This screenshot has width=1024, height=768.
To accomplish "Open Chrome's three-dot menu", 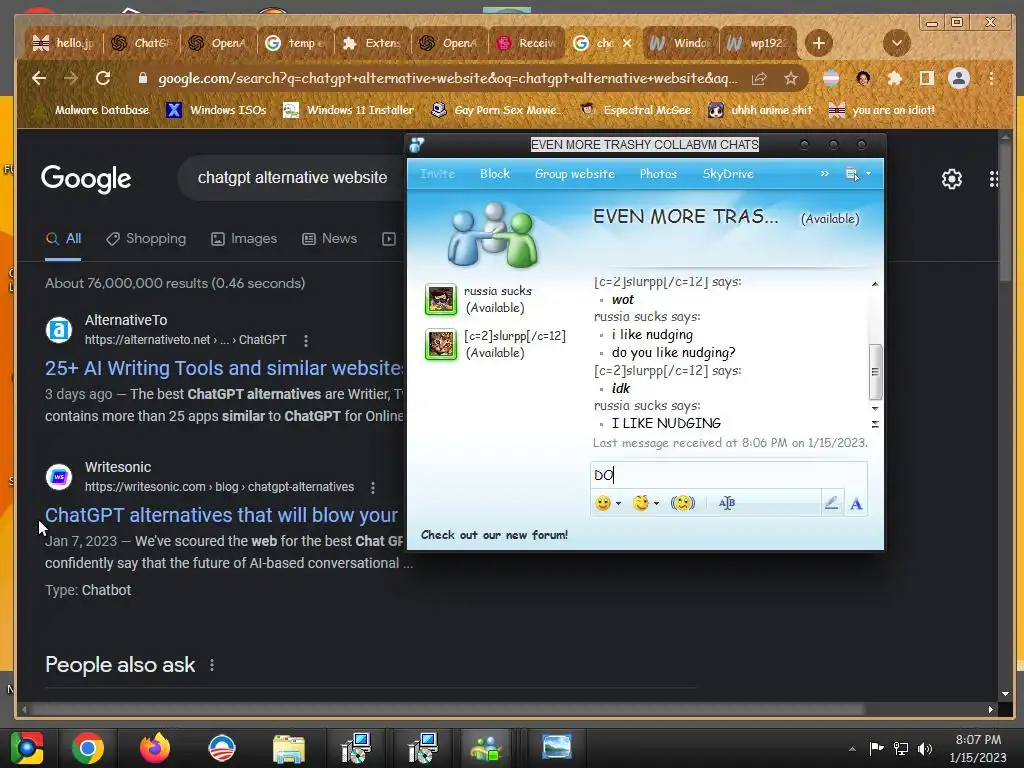I will (991, 78).
